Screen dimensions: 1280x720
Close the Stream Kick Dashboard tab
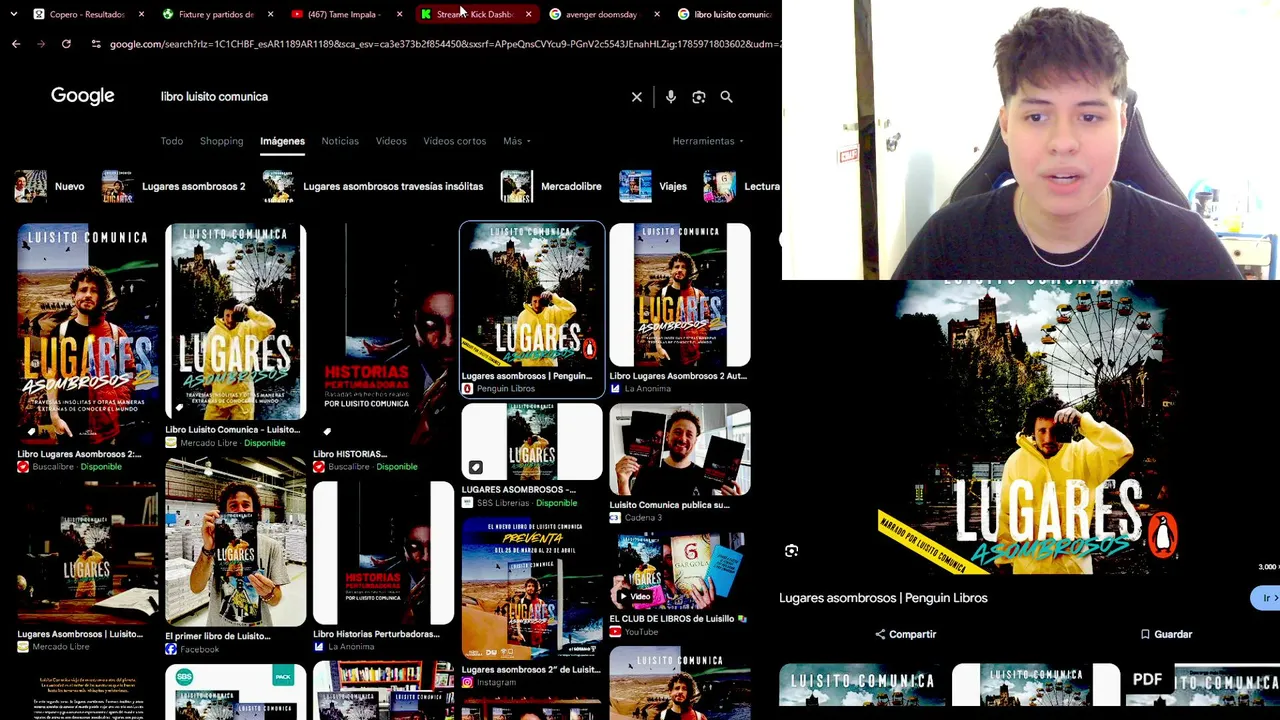pos(528,14)
